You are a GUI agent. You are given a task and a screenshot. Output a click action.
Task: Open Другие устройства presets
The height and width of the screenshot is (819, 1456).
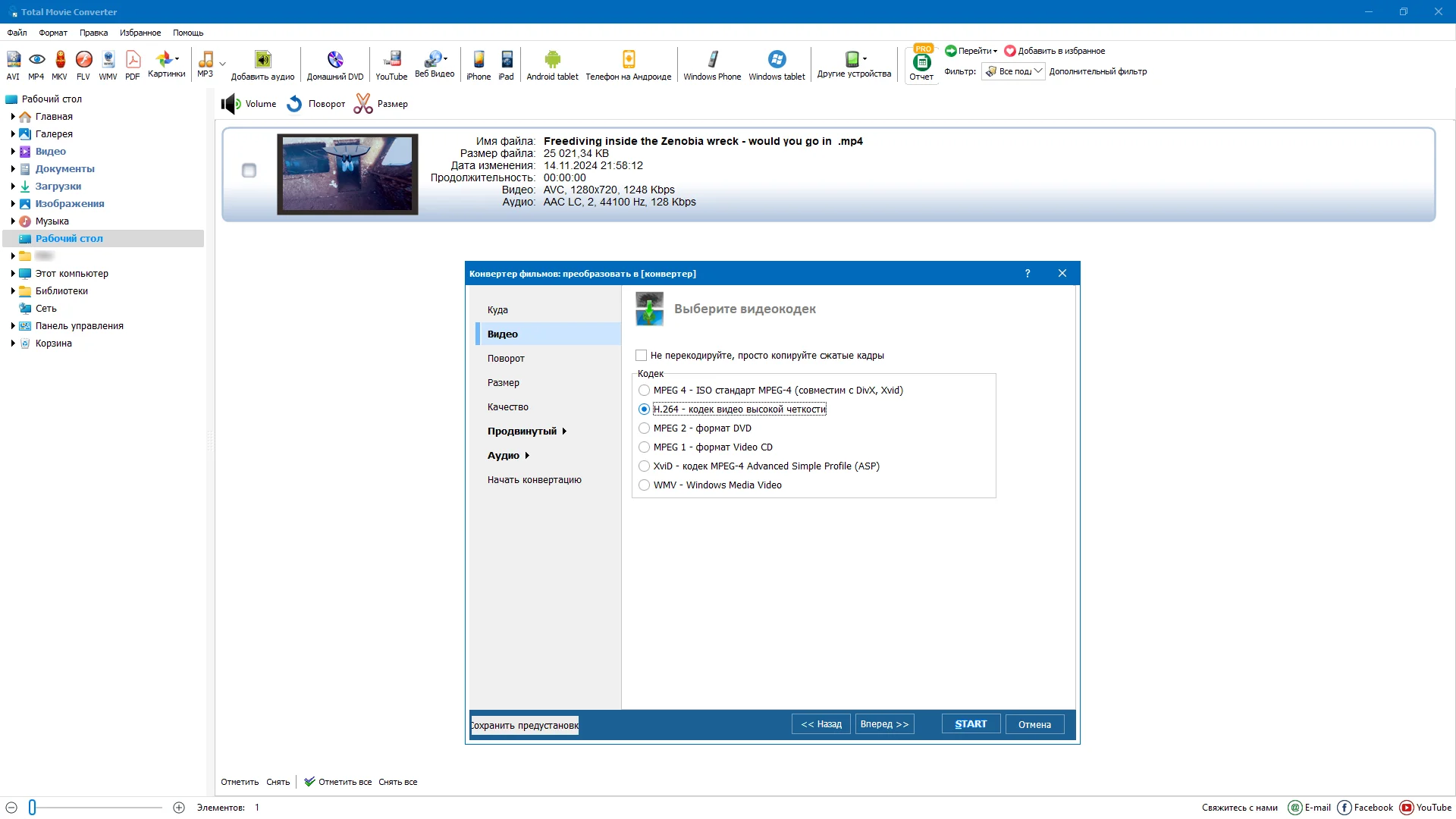pos(854,65)
